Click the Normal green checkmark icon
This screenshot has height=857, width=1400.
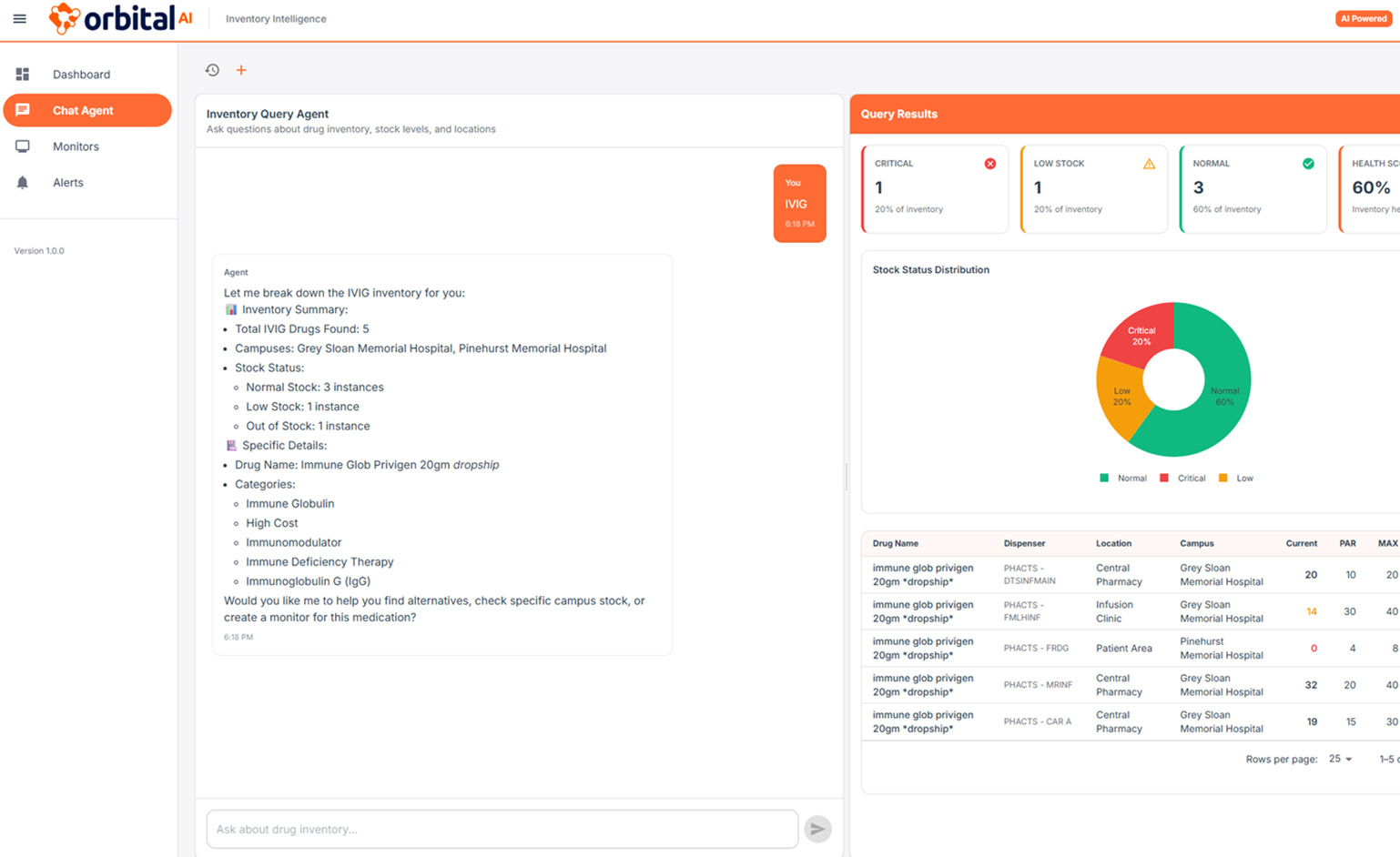coord(1308,164)
